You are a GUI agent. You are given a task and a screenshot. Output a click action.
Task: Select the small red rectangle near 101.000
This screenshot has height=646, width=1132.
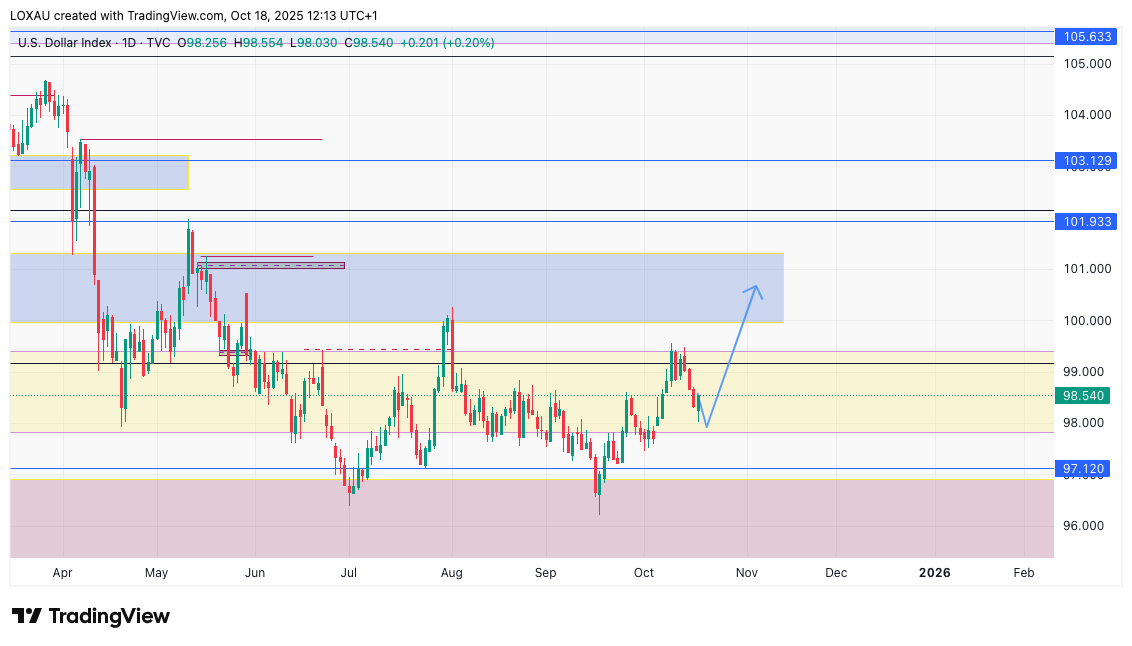click(x=271, y=265)
